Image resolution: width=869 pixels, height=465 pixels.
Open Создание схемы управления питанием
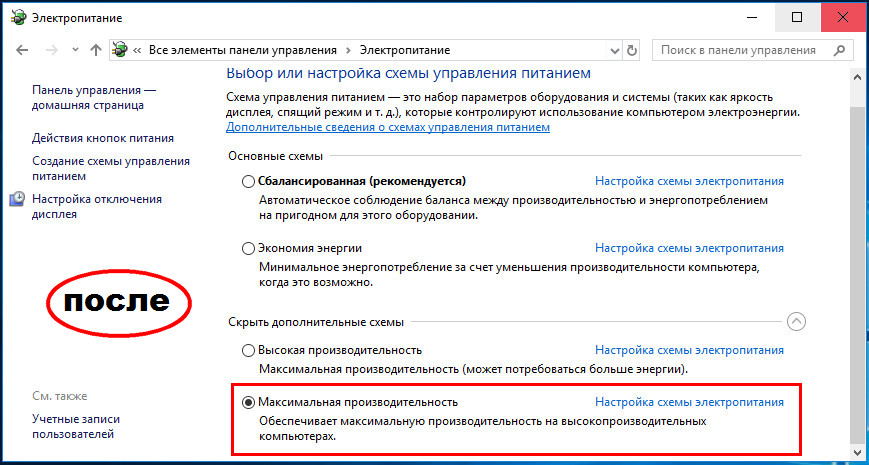(111, 168)
